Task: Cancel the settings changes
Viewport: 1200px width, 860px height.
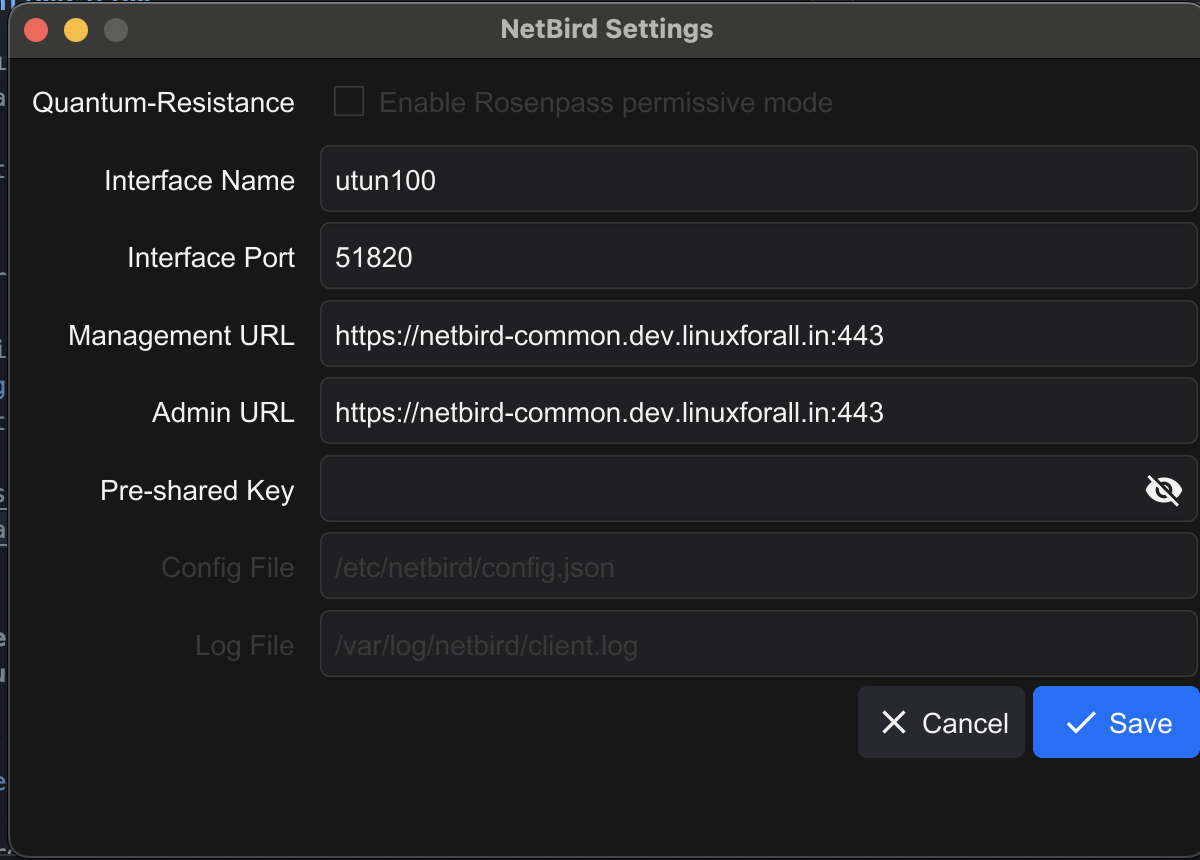Action: click(942, 723)
